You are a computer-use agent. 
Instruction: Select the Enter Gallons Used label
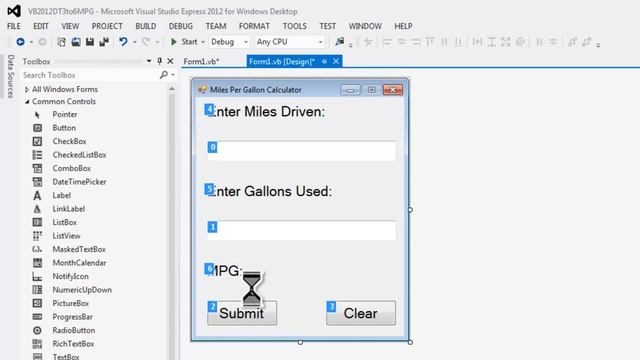269,191
